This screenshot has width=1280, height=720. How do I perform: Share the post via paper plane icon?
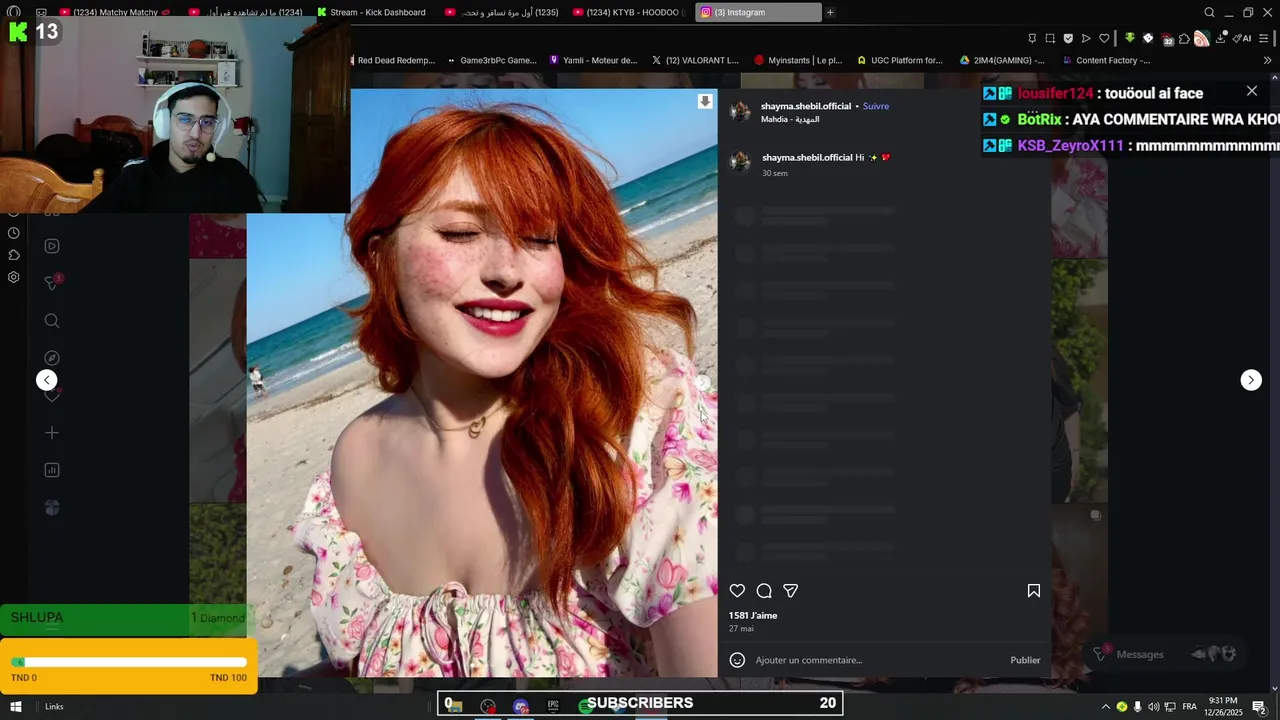(x=791, y=591)
